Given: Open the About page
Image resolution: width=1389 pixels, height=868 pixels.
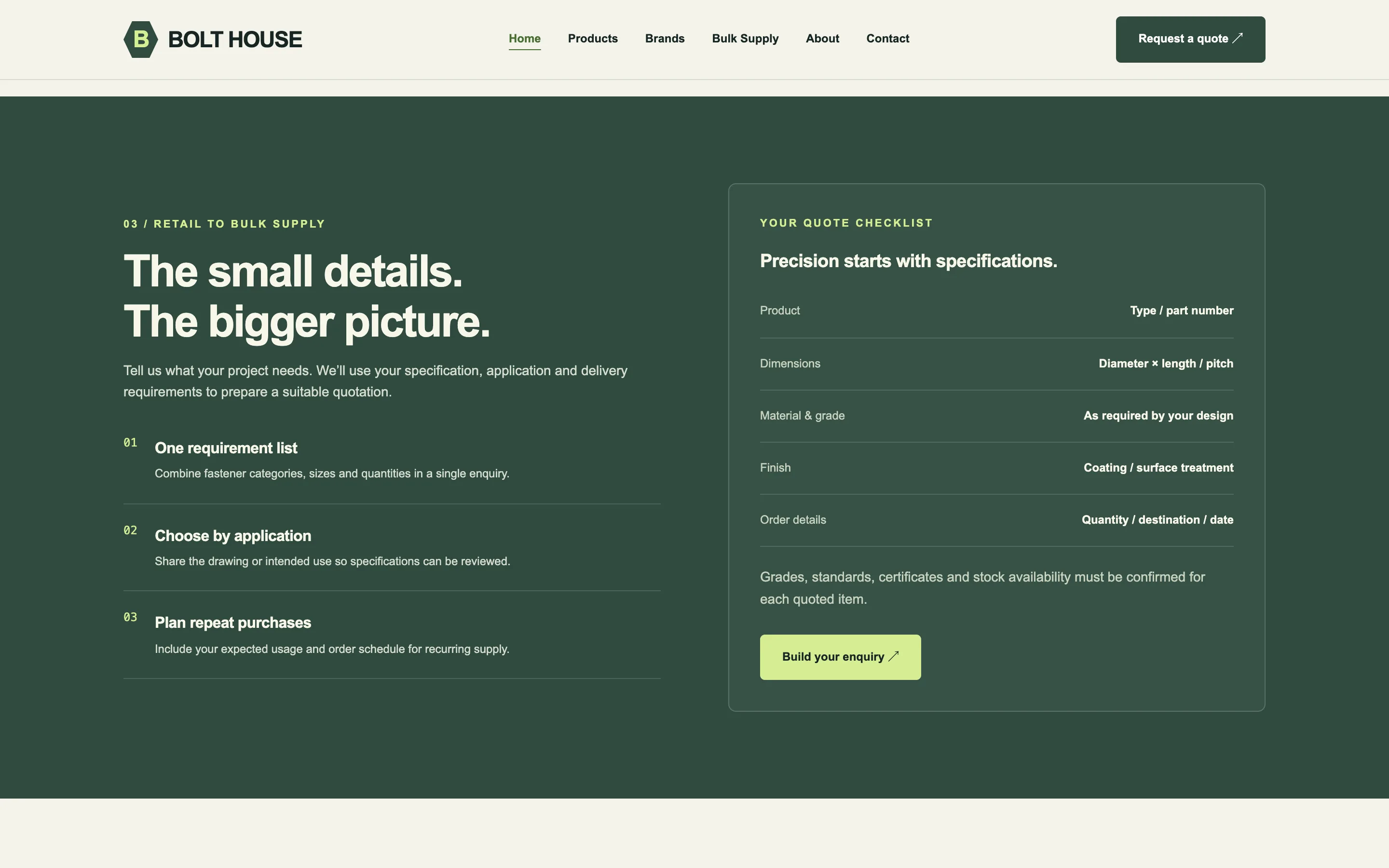Looking at the screenshot, I should pyautogui.click(x=822, y=39).
